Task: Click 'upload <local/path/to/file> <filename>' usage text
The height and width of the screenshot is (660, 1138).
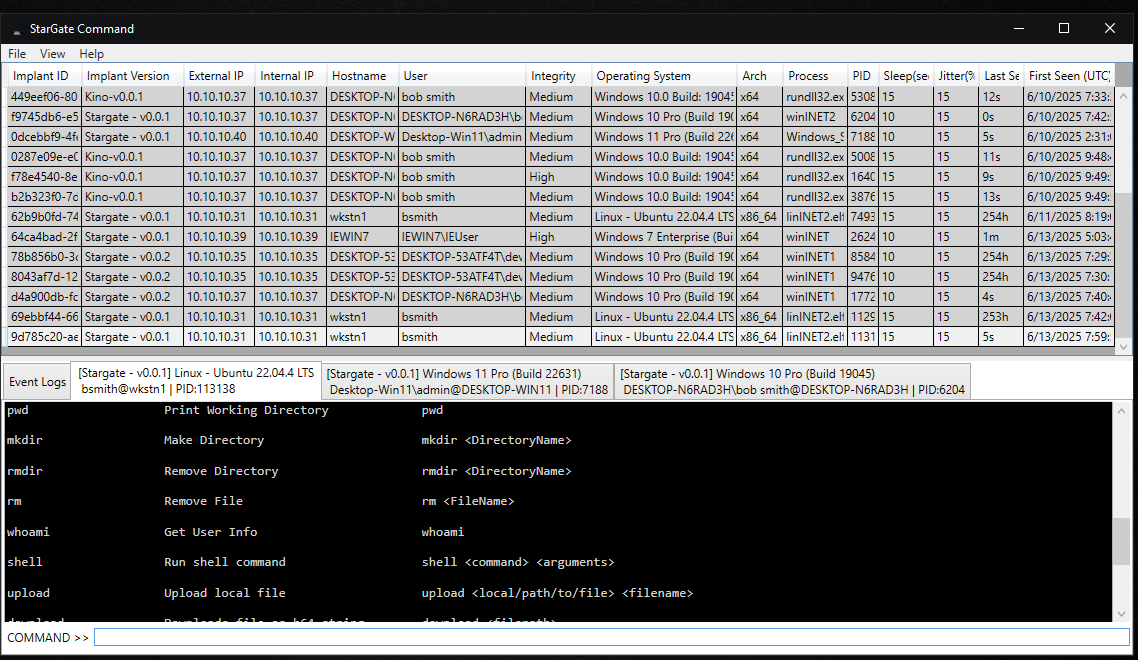Action: point(557,592)
